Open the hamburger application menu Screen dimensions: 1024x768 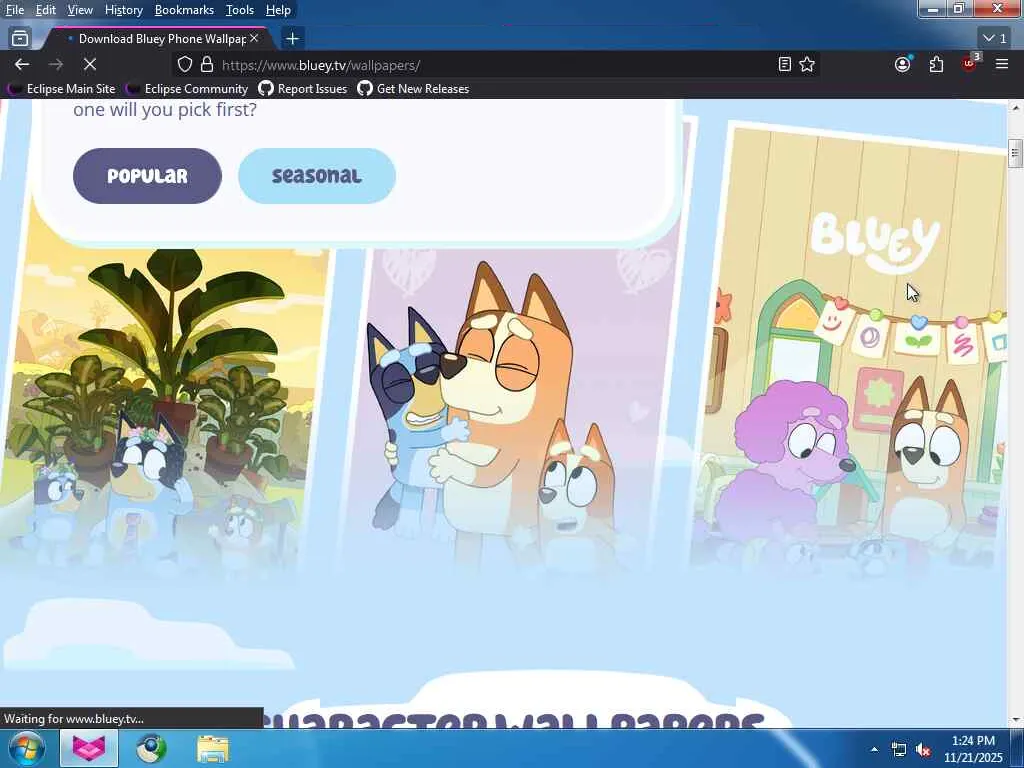coord(1002,64)
